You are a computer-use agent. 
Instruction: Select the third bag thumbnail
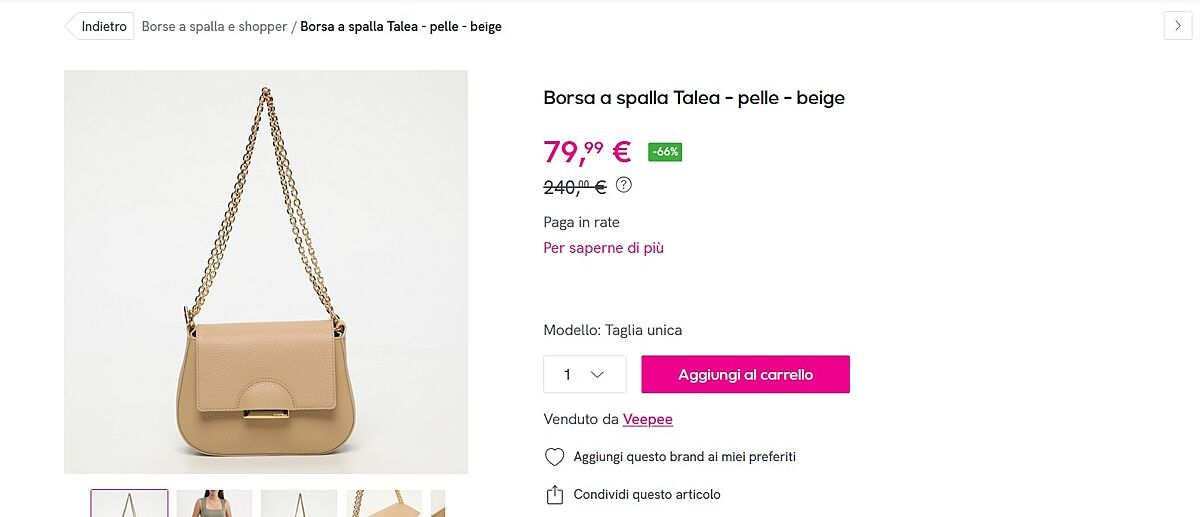299,503
